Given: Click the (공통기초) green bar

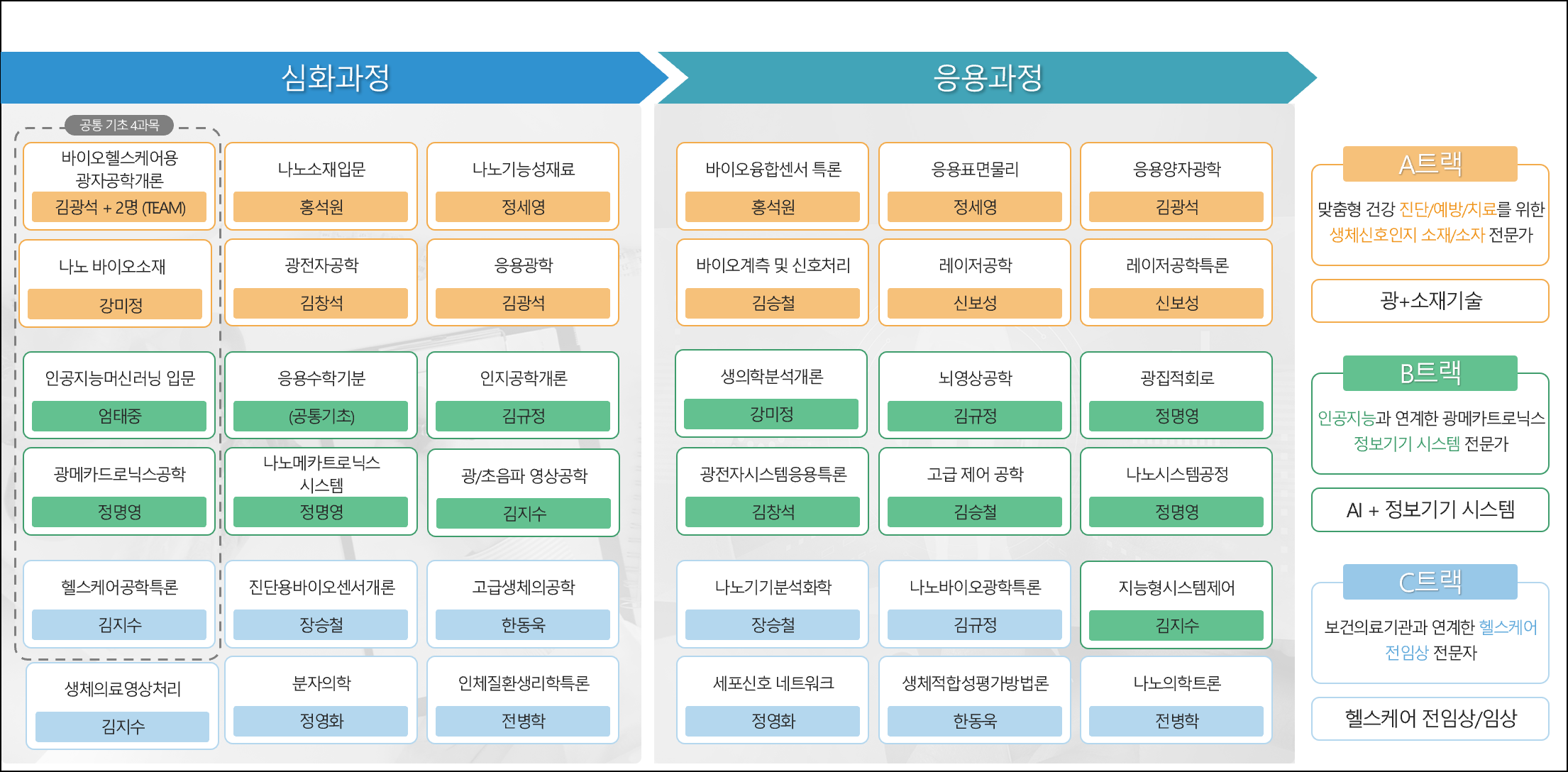Looking at the screenshot, I should tap(321, 416).
